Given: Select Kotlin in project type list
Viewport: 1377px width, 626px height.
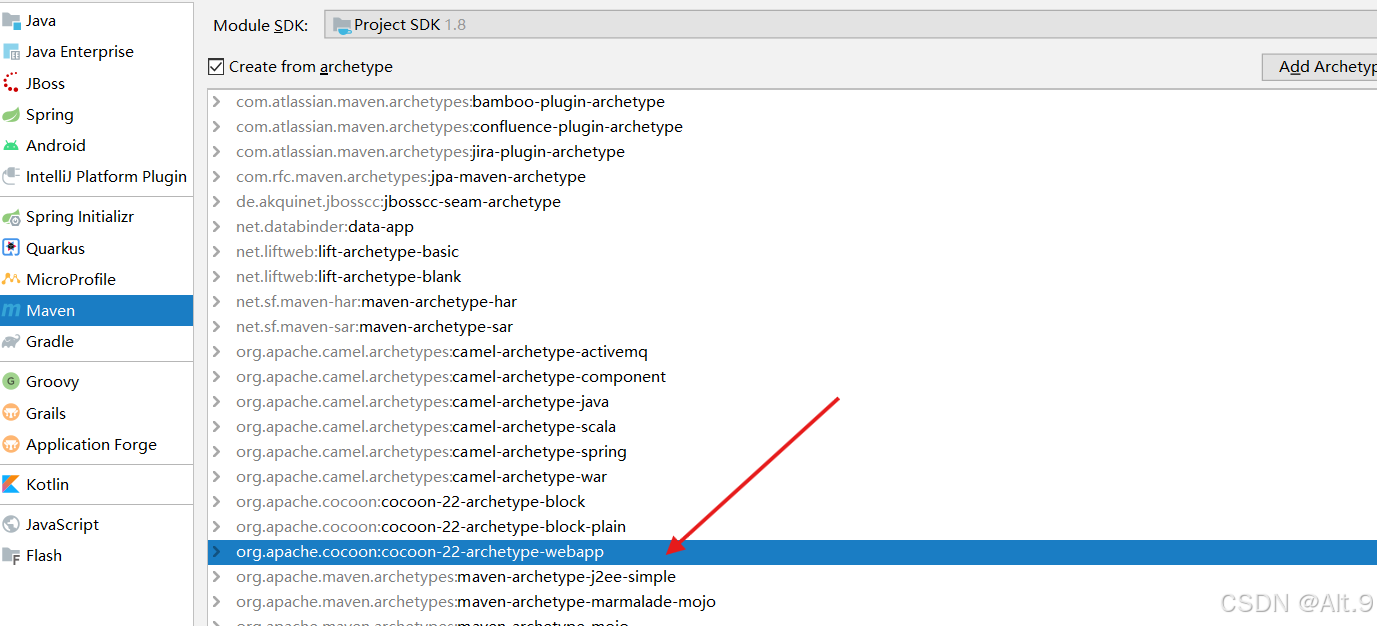Looking at the screenshot, I should (96, 485).
